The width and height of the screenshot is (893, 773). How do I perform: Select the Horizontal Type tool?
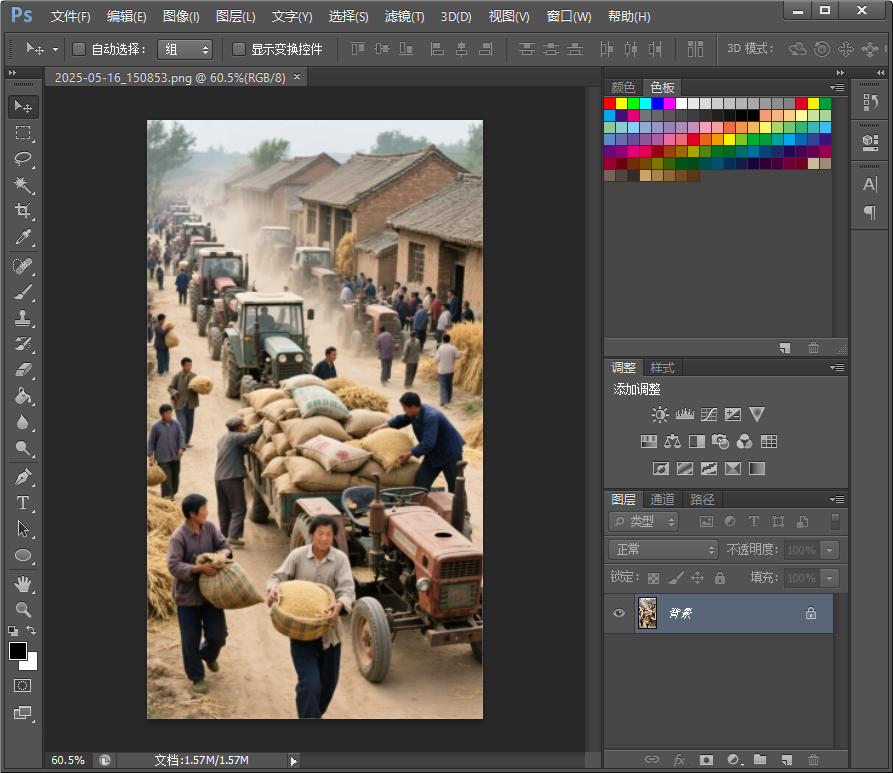[23, 503]
